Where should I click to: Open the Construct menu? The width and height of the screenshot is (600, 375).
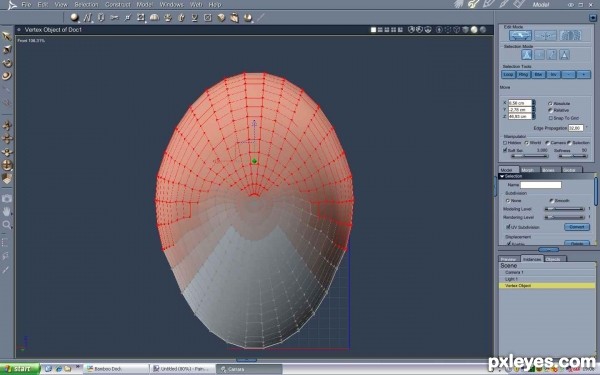118,5
